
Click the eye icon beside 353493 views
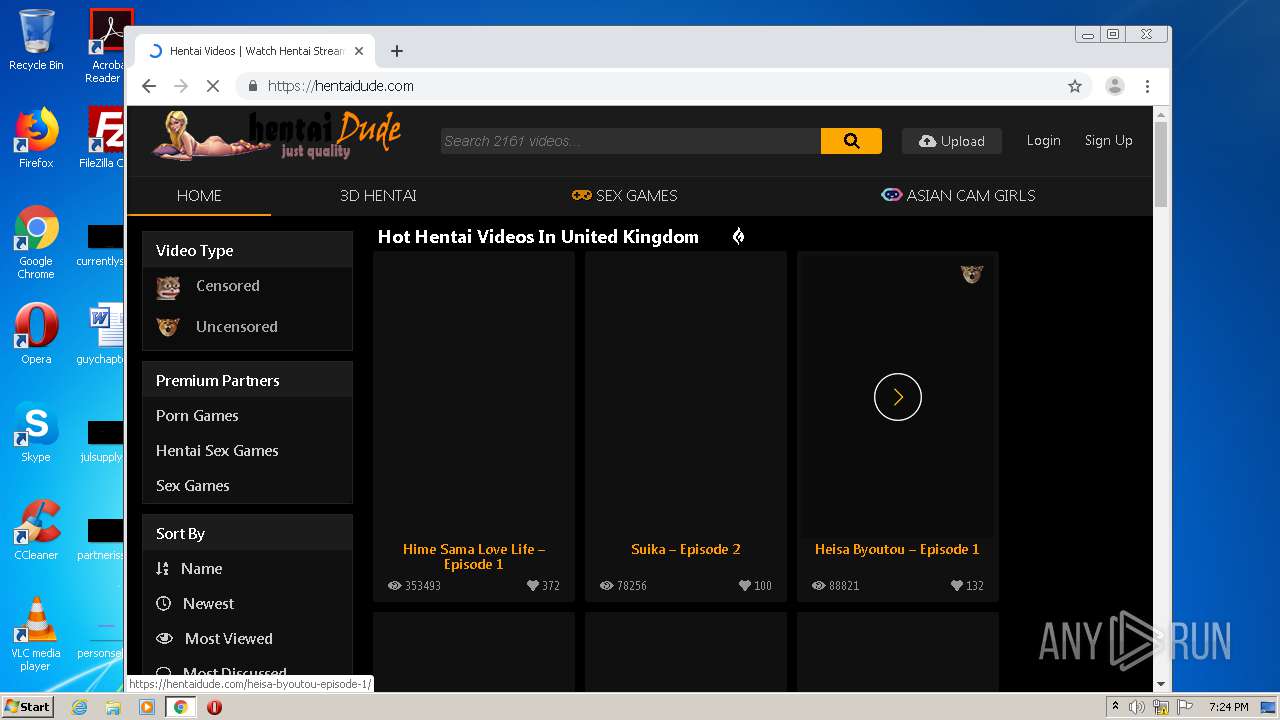point(394,586)
